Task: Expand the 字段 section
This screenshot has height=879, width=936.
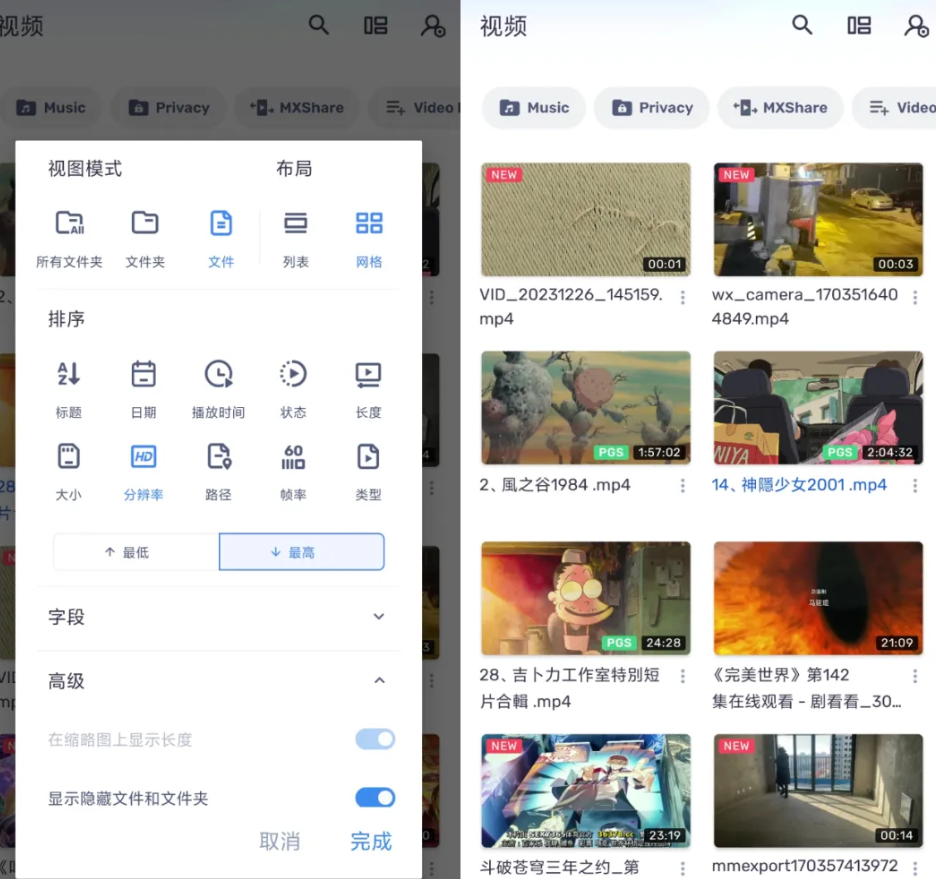Action: click(379, 617)
